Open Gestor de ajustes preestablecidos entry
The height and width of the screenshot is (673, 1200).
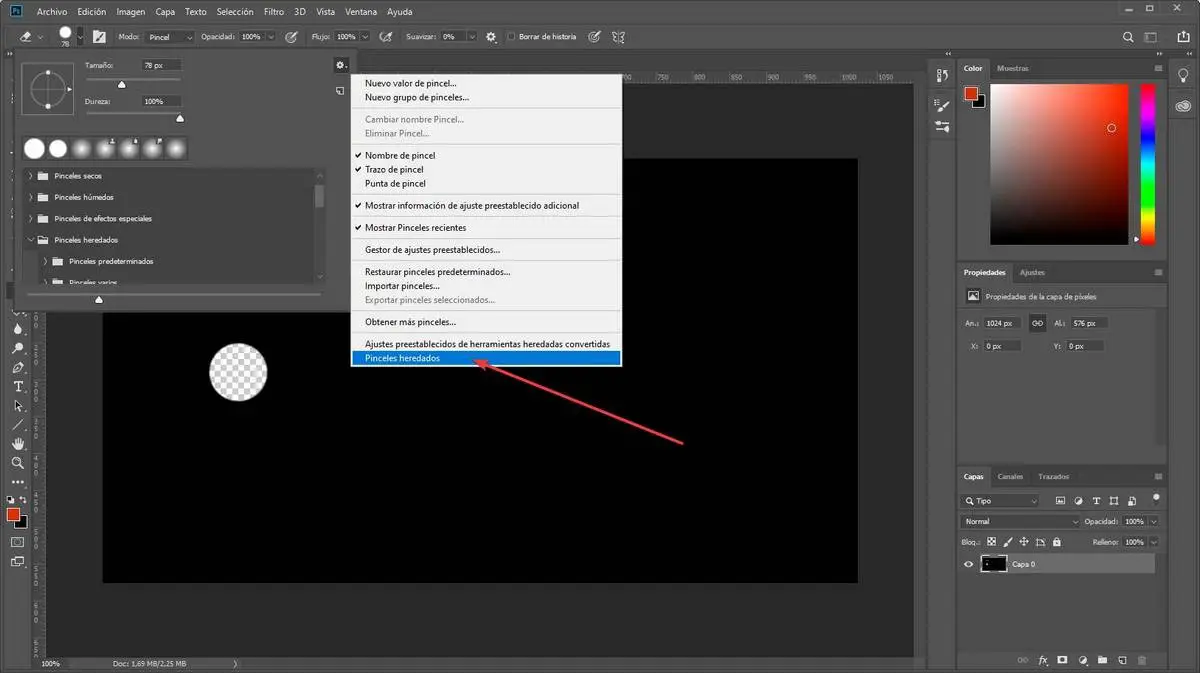pyautogui.click(x=486, y=250)
